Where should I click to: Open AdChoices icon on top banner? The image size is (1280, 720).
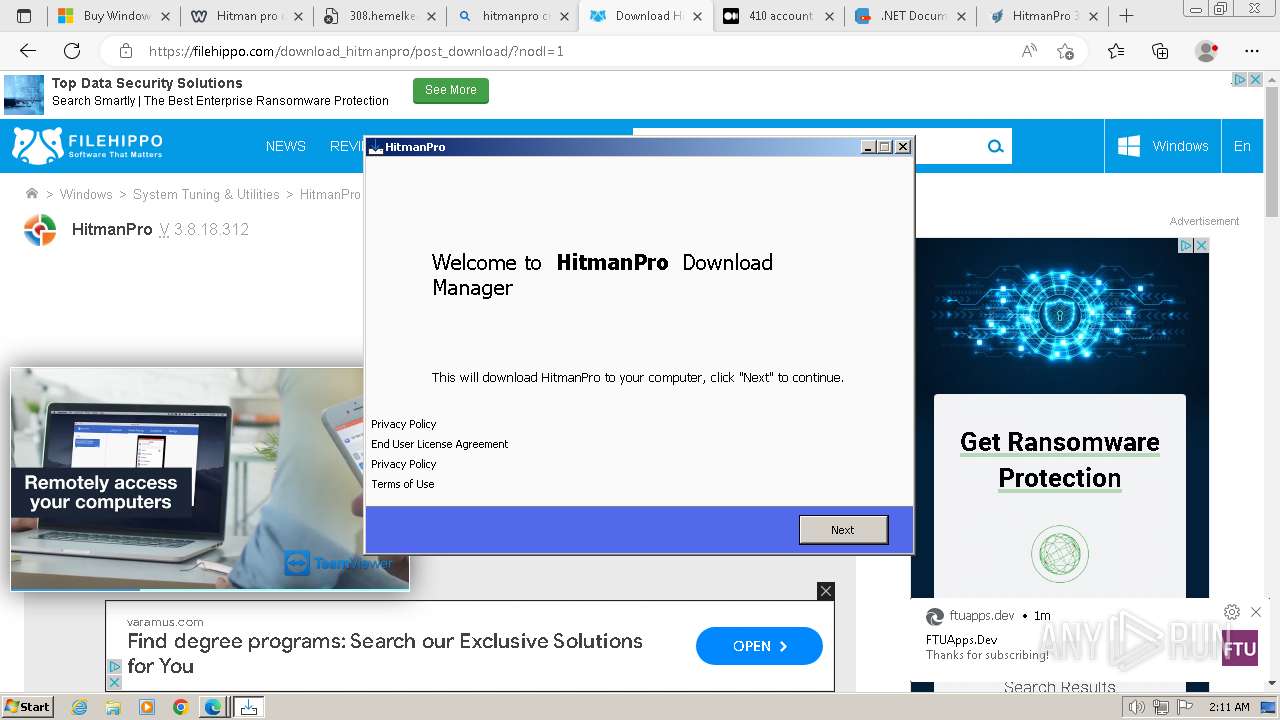click(1240, 79)
